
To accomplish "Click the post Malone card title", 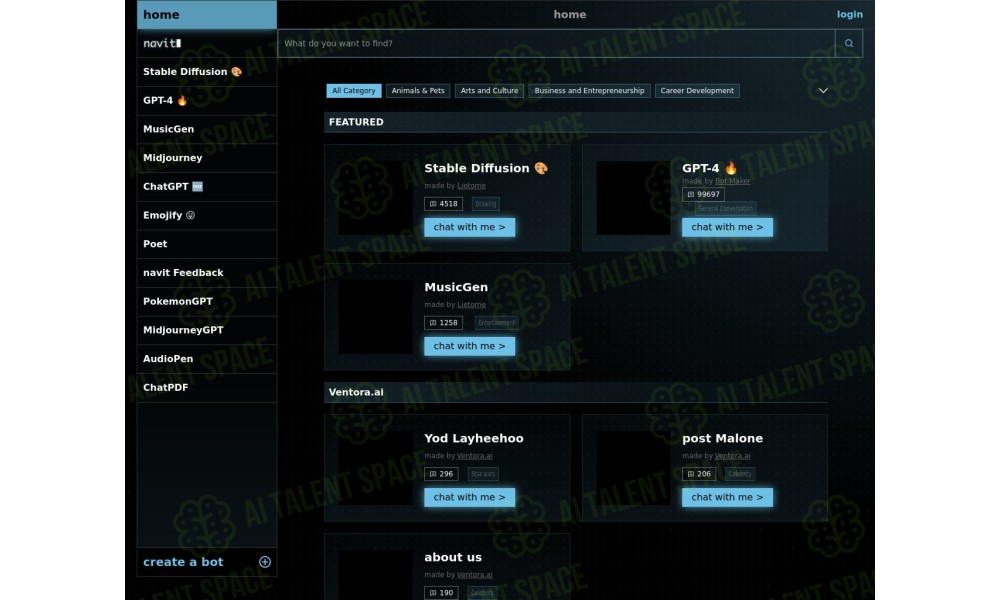I will click(x=723, y=438).
